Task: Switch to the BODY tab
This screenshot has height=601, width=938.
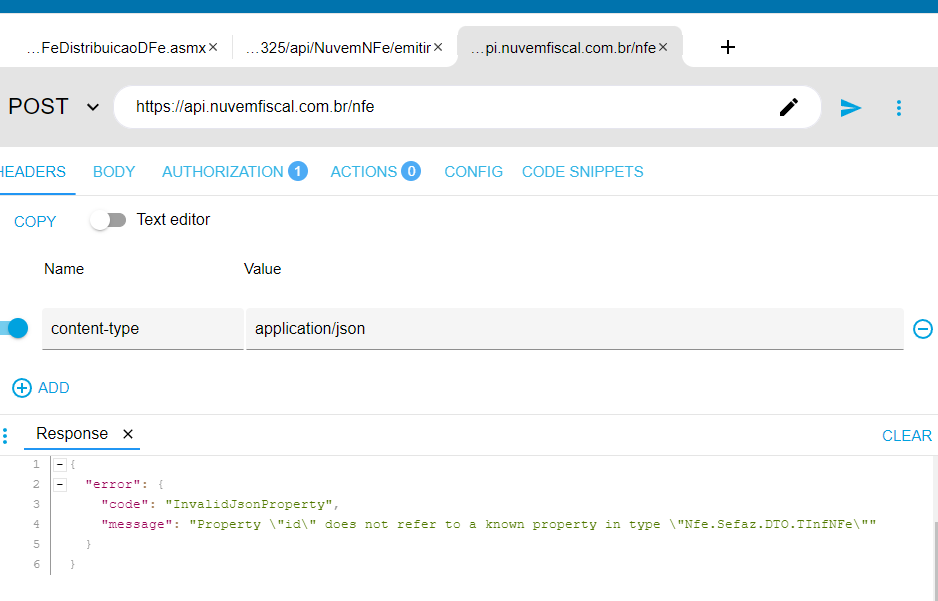Action: [x=114, y=172]
